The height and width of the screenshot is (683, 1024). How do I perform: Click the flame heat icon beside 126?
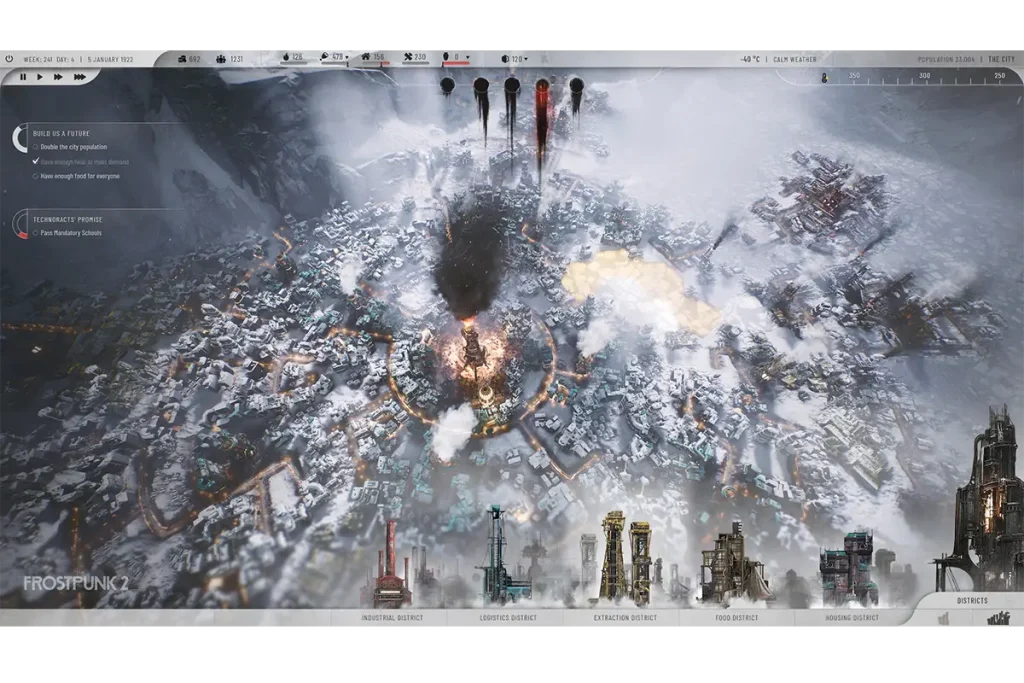click(x=285, y=57)
